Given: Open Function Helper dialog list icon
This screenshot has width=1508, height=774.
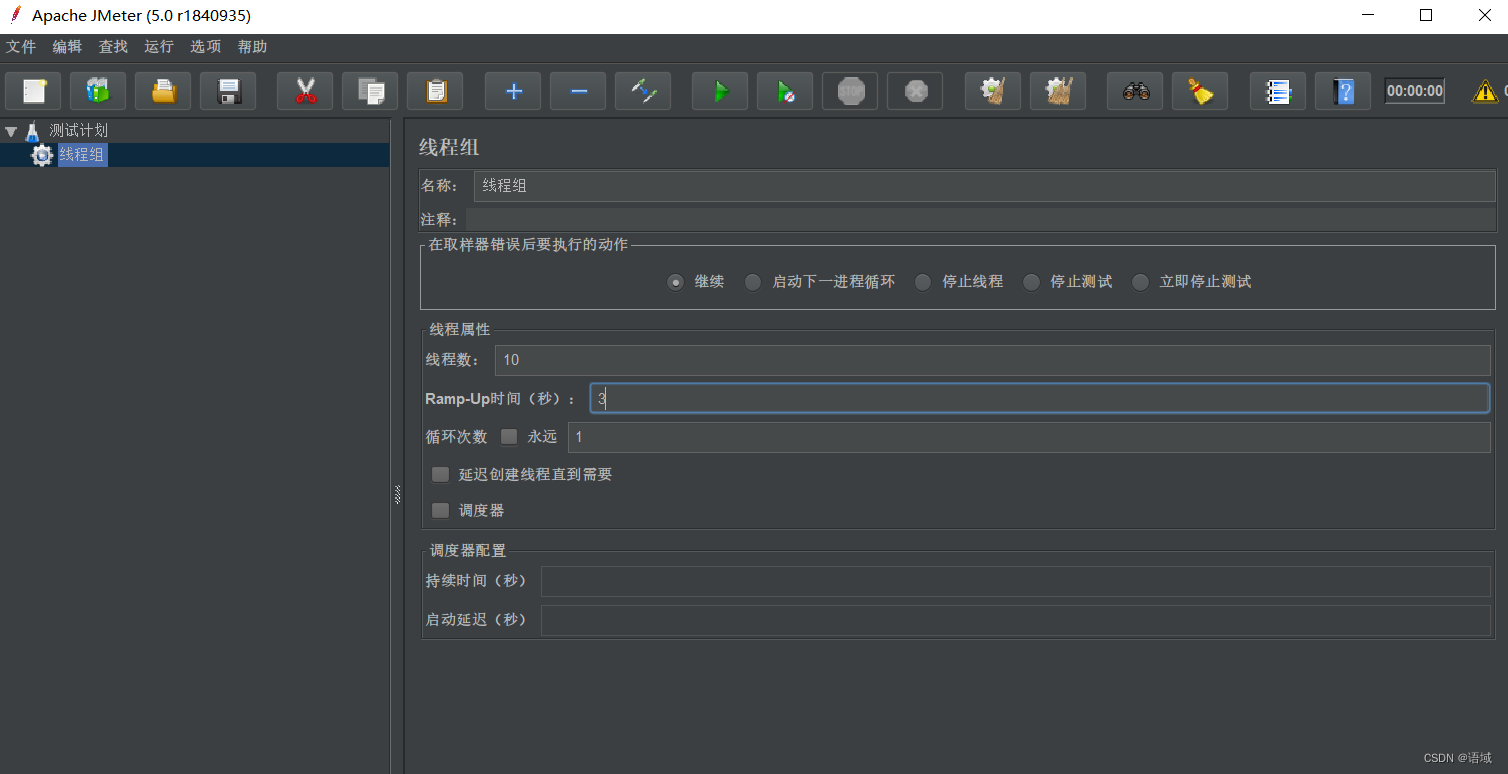Looking at the screenshot, I should pos(1278,91).
